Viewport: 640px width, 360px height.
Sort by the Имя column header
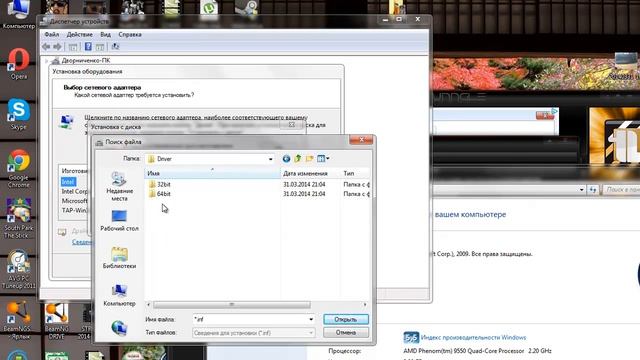tap(212, 173)
